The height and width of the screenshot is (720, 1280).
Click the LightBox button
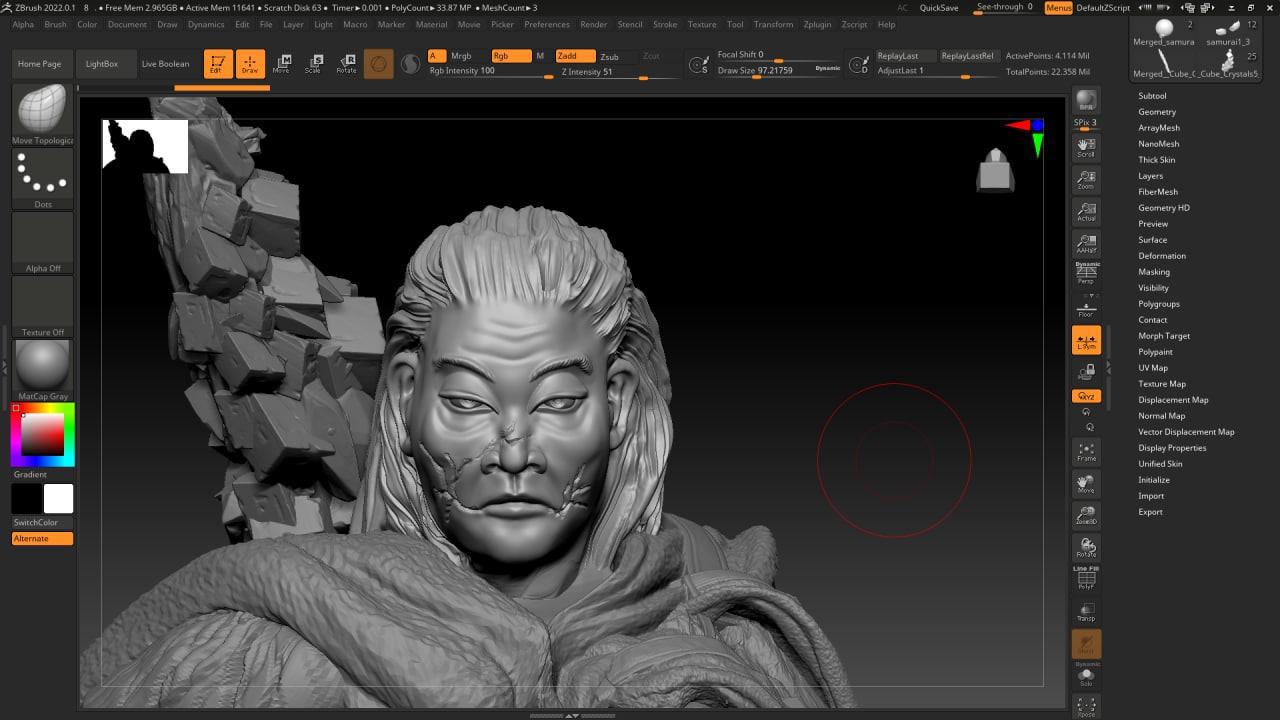coord(102,64)
